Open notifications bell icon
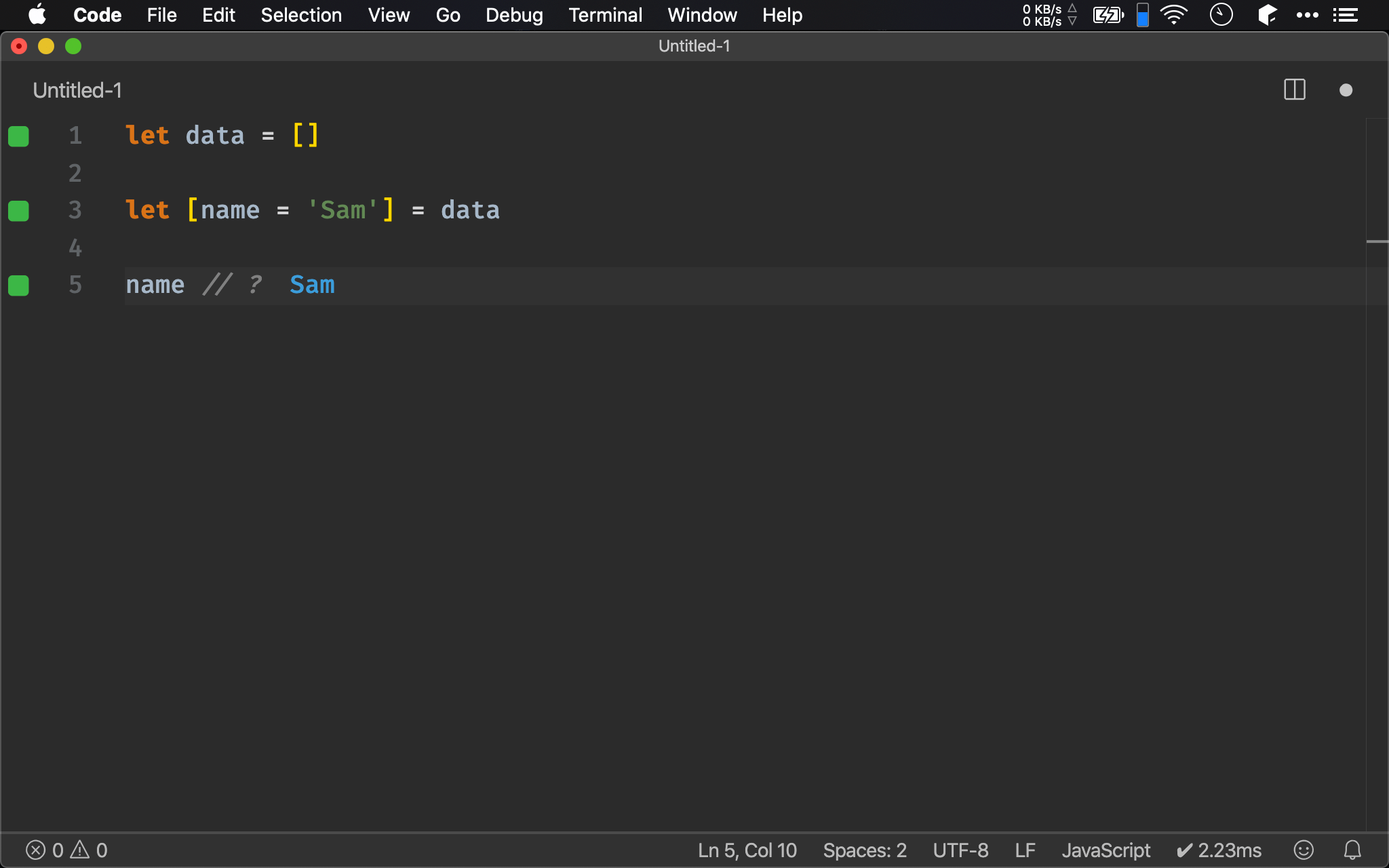Screen dimensions: 1389x868 [1352, 850]
